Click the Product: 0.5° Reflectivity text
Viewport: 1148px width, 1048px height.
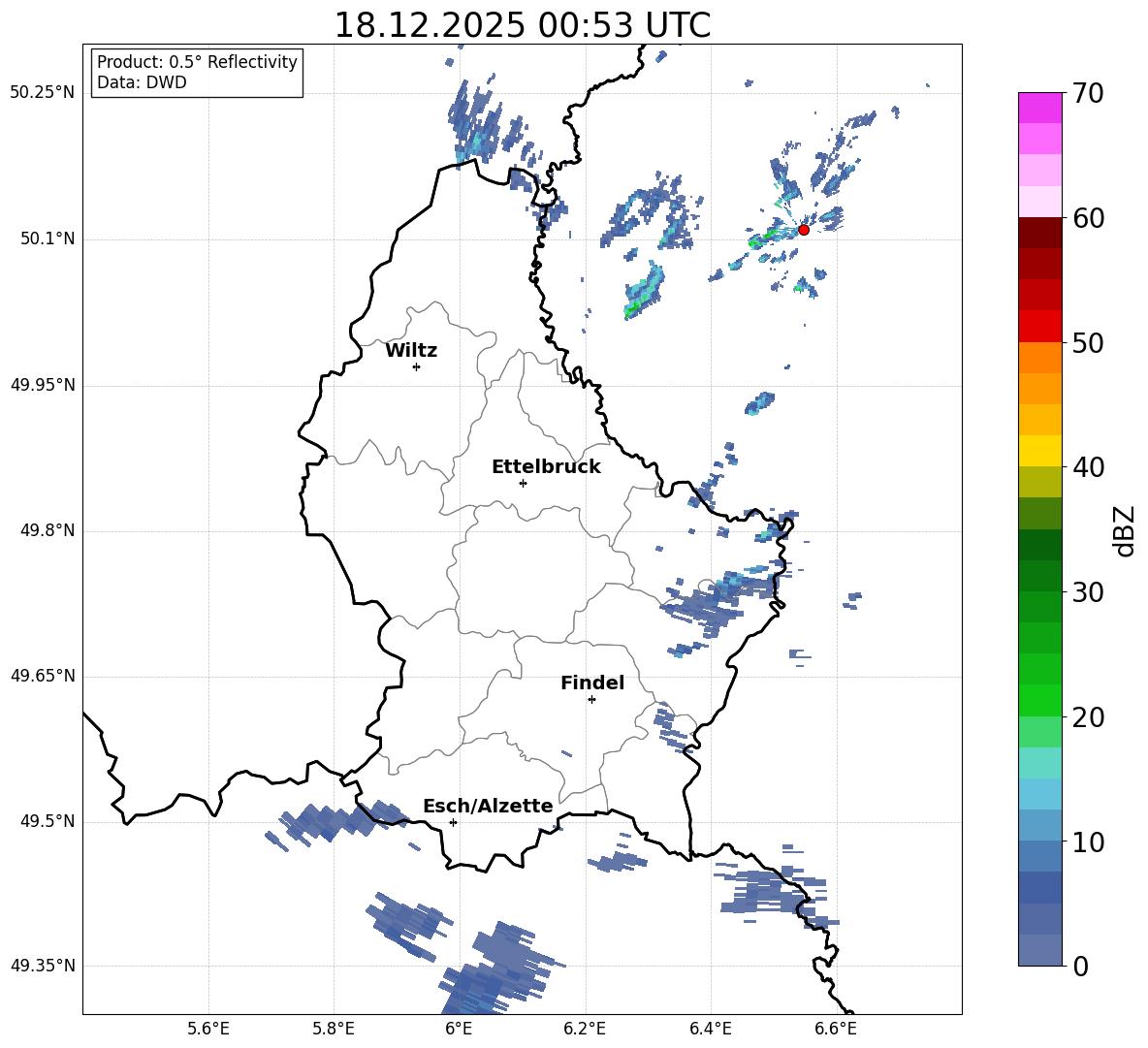[x=197, y=61]
